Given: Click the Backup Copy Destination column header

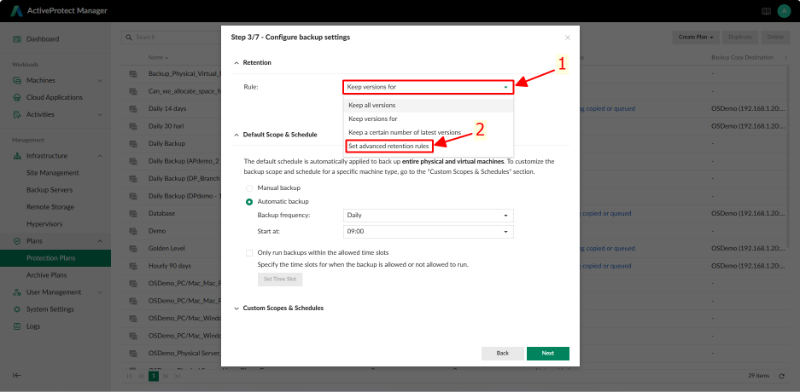Looking at the screenshot, I should coord(742,58).
